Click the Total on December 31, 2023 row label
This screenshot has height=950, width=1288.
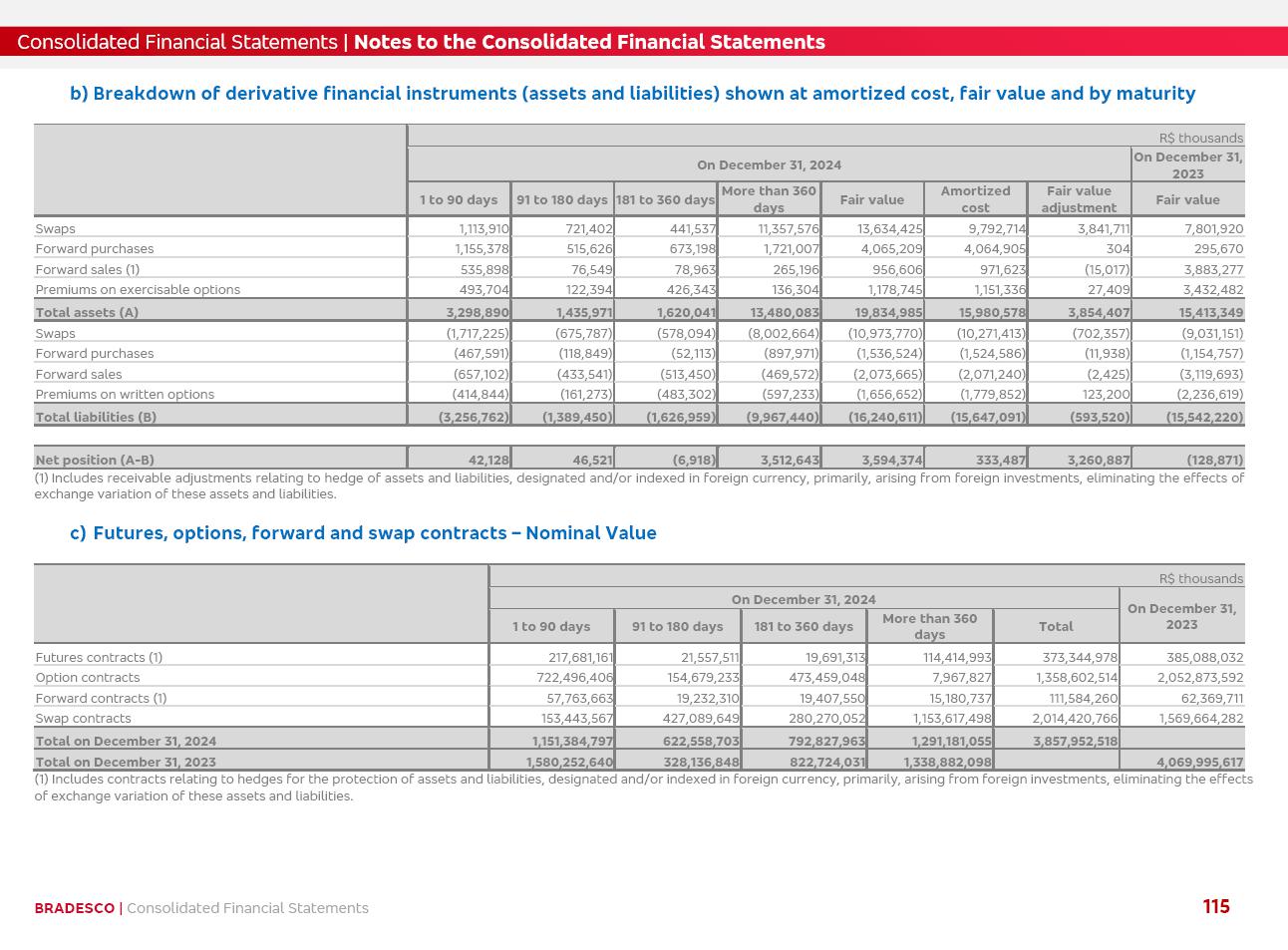(126, 763)
